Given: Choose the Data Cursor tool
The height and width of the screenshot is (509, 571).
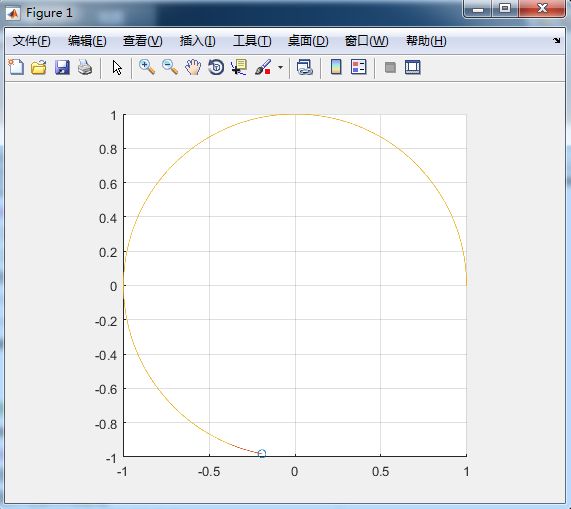Looking at the screenshot, I should click(x=239, y=67).
